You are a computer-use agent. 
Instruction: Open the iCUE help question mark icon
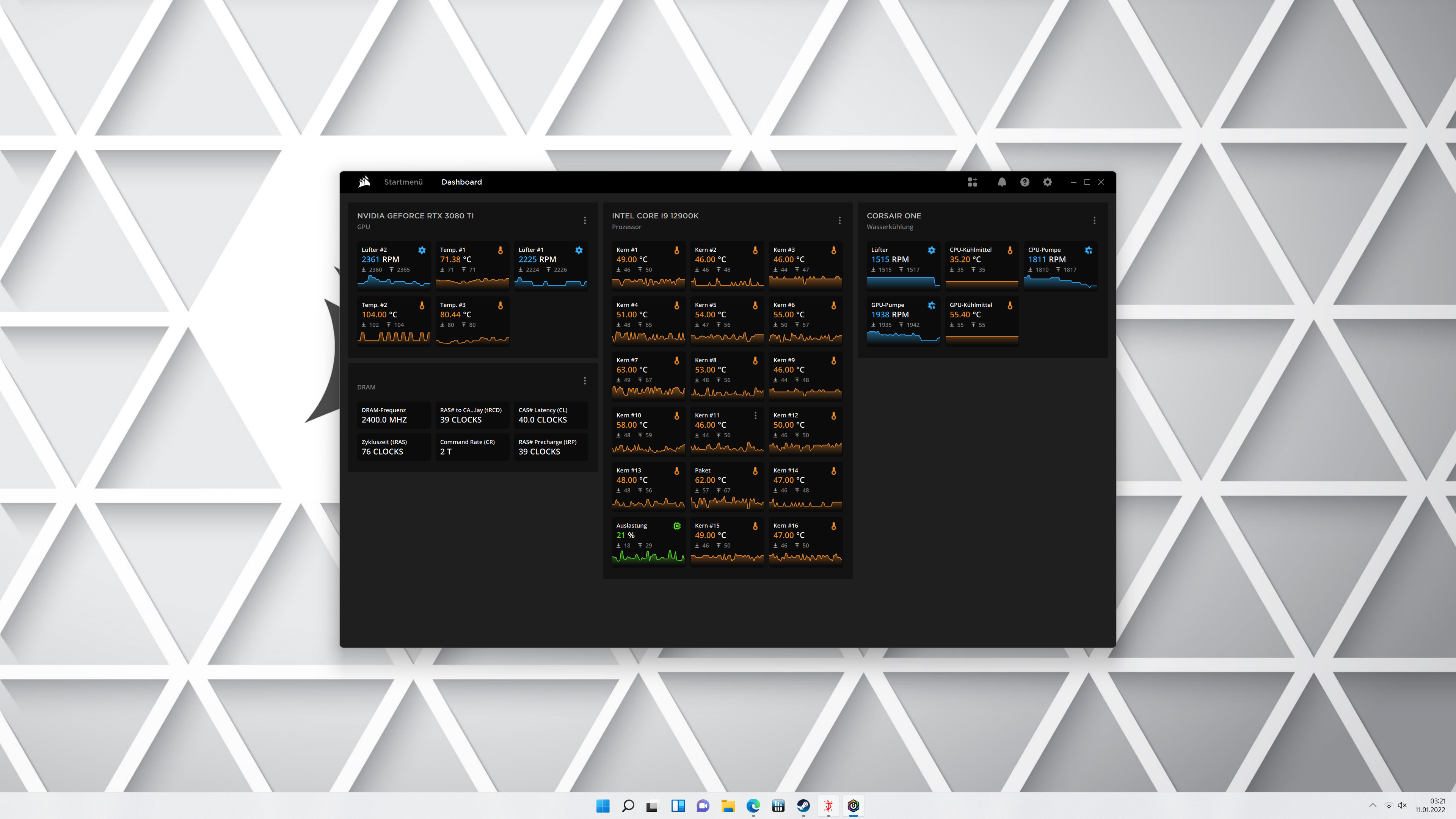point(1025,182)
